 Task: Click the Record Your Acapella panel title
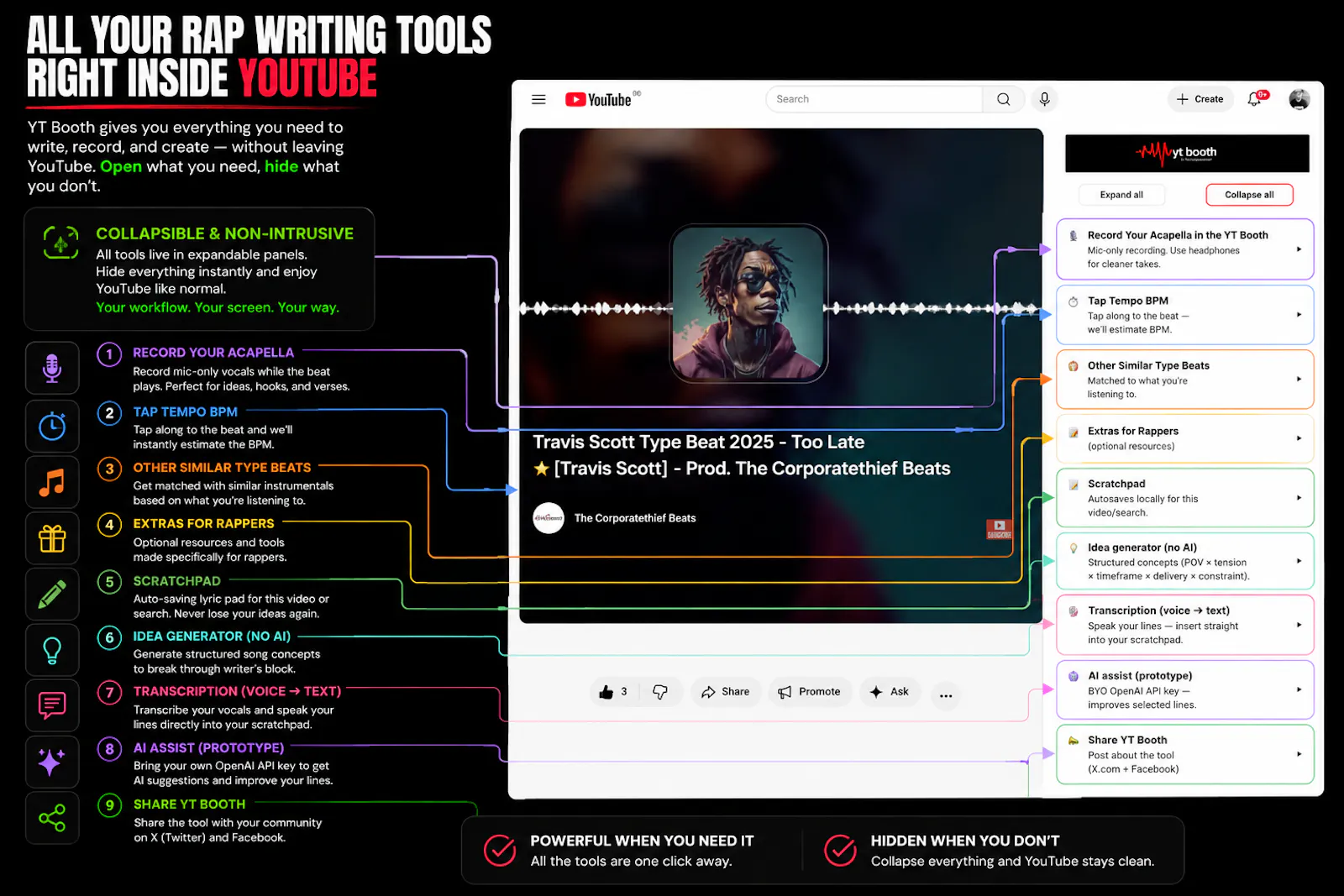[x=1178, y=235]
